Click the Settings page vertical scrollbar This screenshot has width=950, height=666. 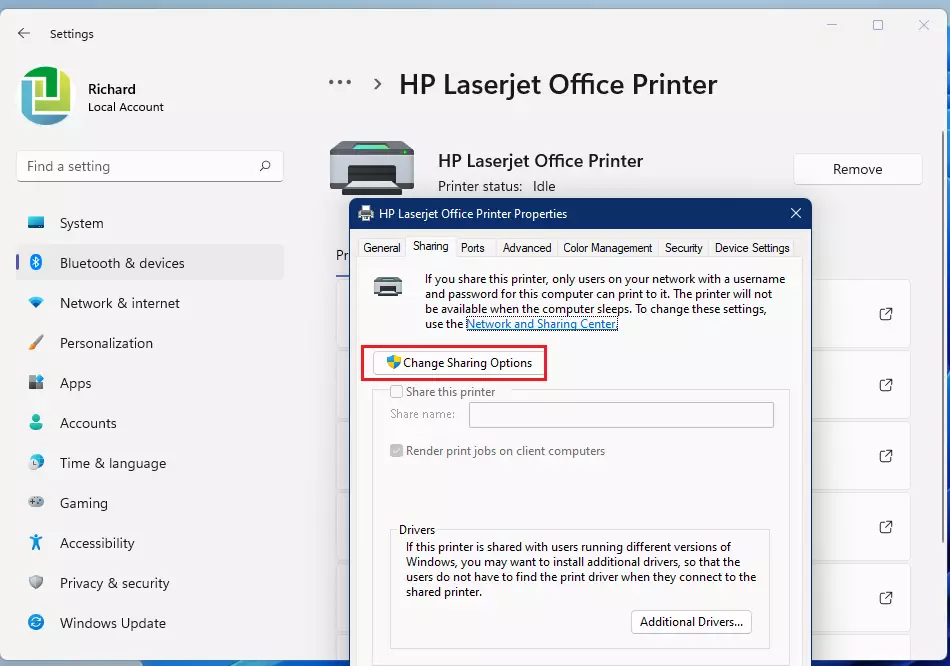(x=943, y=336)
